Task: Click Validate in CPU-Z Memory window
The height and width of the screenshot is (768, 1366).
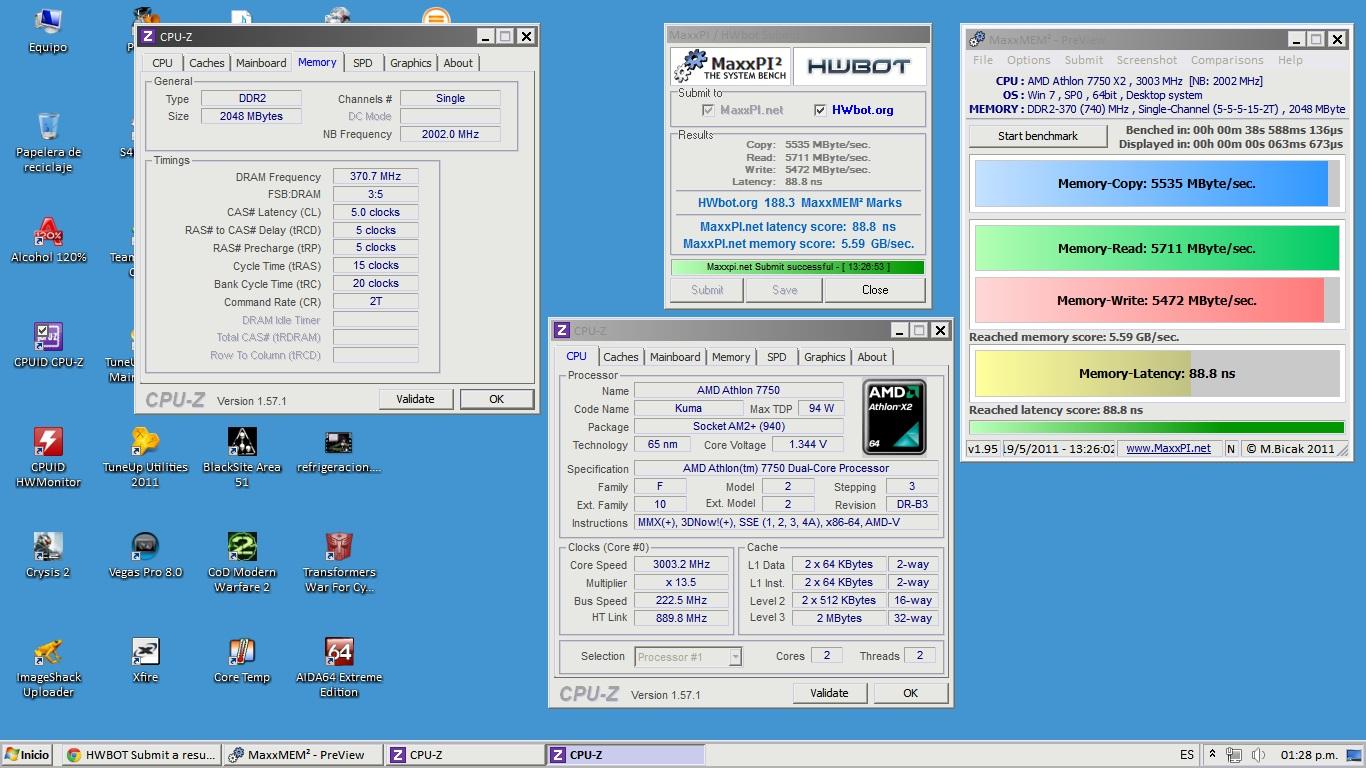Action: pos(415,399)
